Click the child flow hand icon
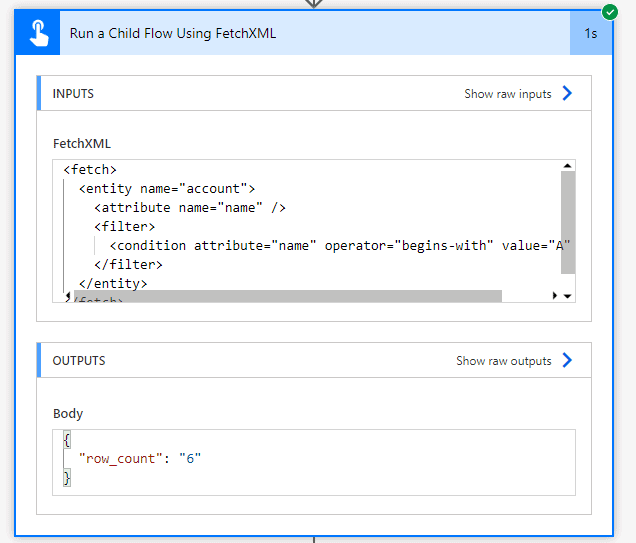 click(x=38, y=34)
